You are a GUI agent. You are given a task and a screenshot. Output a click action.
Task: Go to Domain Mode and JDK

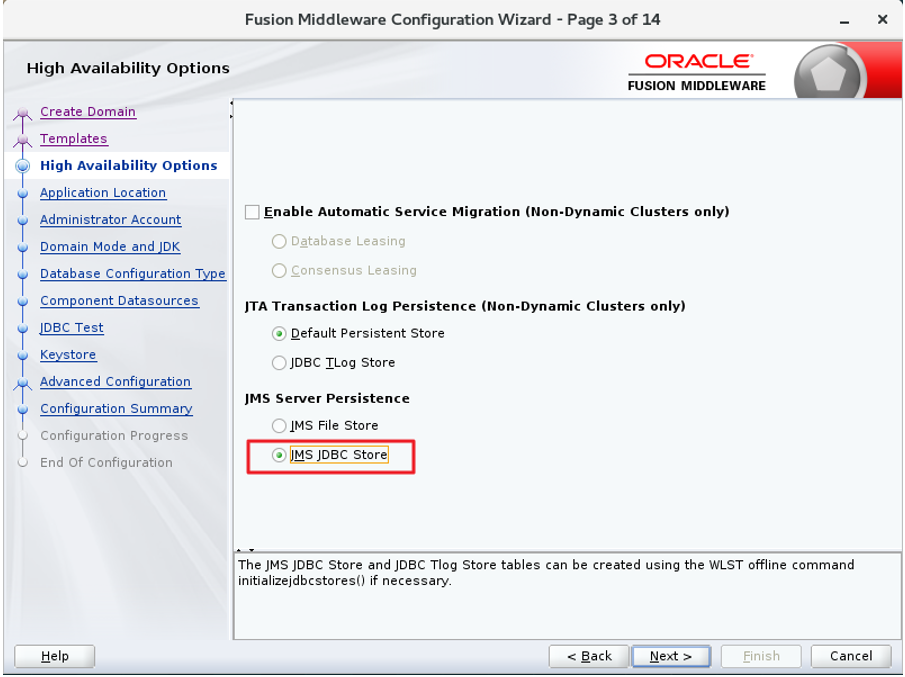click(x=110, y=247)
